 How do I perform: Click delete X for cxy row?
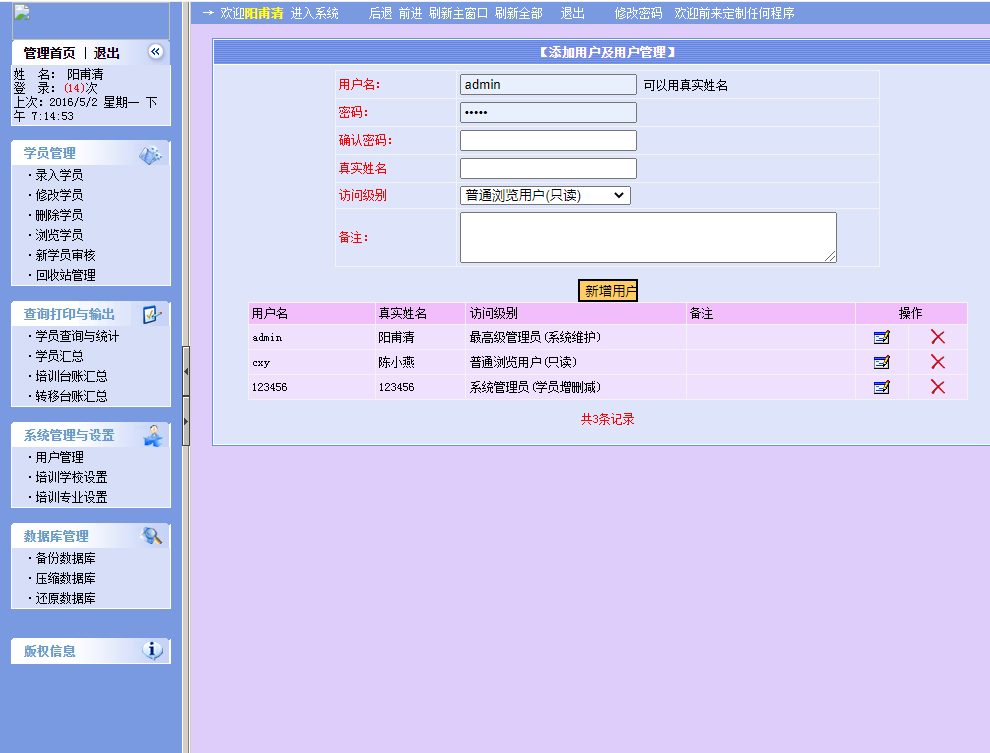(x=938, y=362)
